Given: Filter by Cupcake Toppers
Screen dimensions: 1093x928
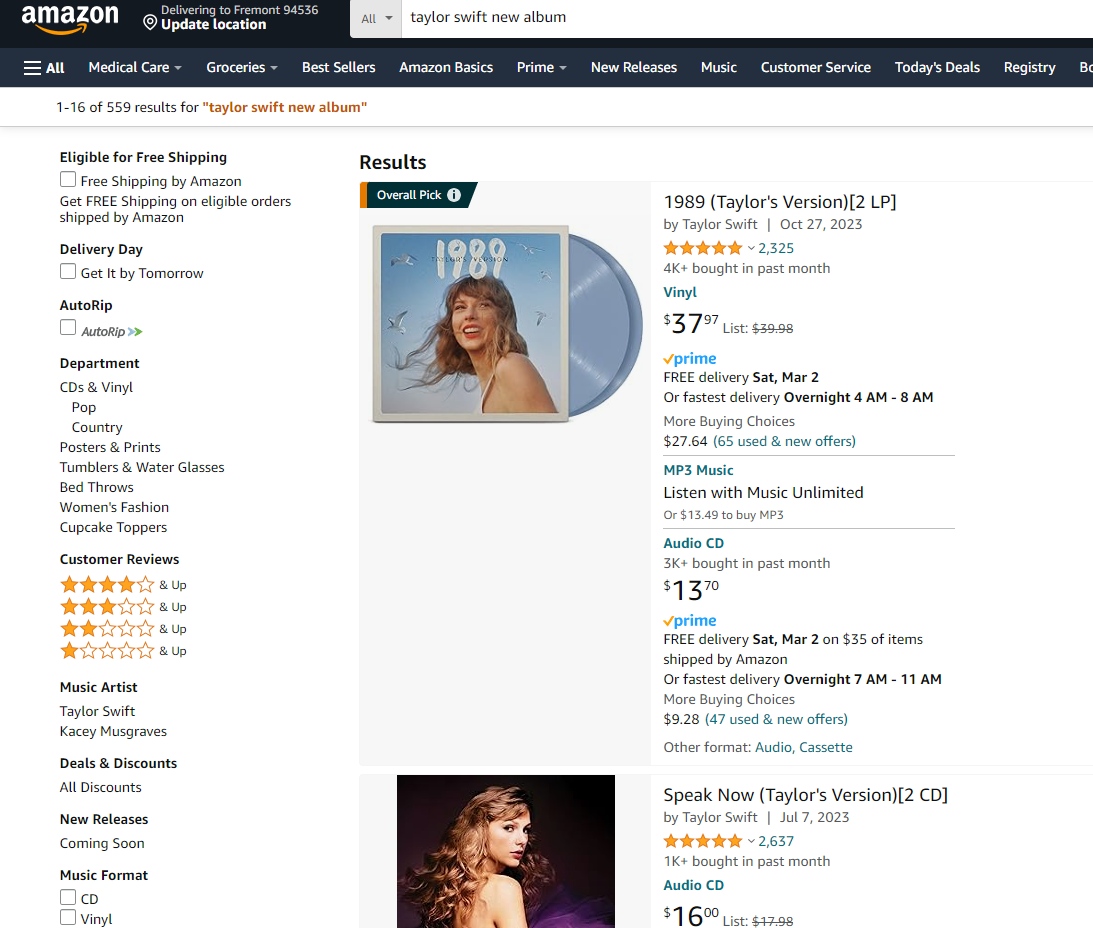Looking at the screenshot, I should tap(114, 528).
